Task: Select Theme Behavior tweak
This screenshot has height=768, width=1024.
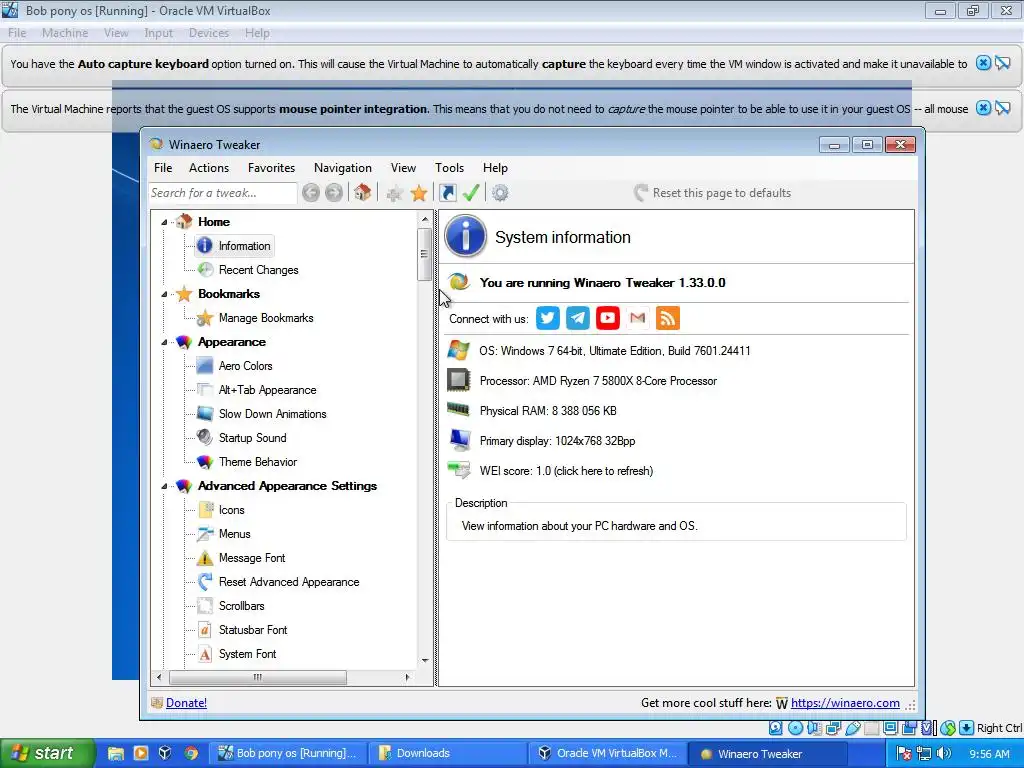Action: pyautogui.click(x=257, y=462)
